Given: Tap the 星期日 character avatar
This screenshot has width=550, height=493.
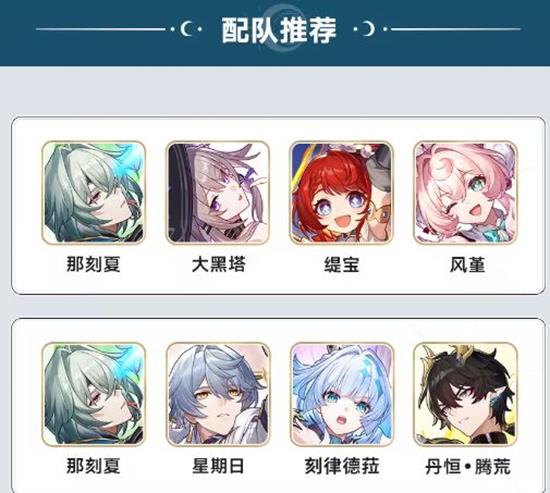Looking at the screenshot, I should point(217,394).
